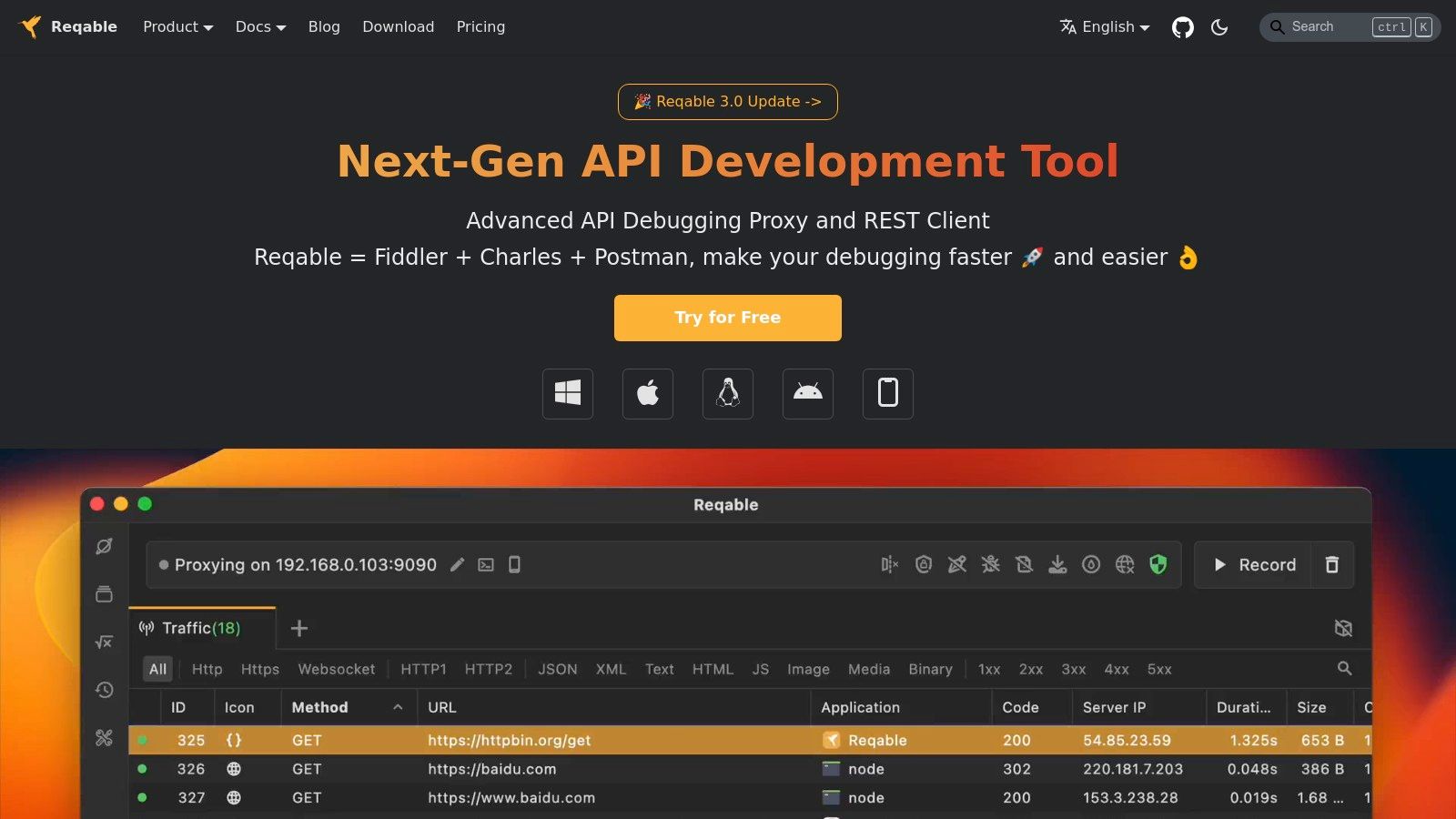Click the Reqable logo in navbar
This screenshot has width=1456, height=819.
pyautogui.click(x=31, y=27)
